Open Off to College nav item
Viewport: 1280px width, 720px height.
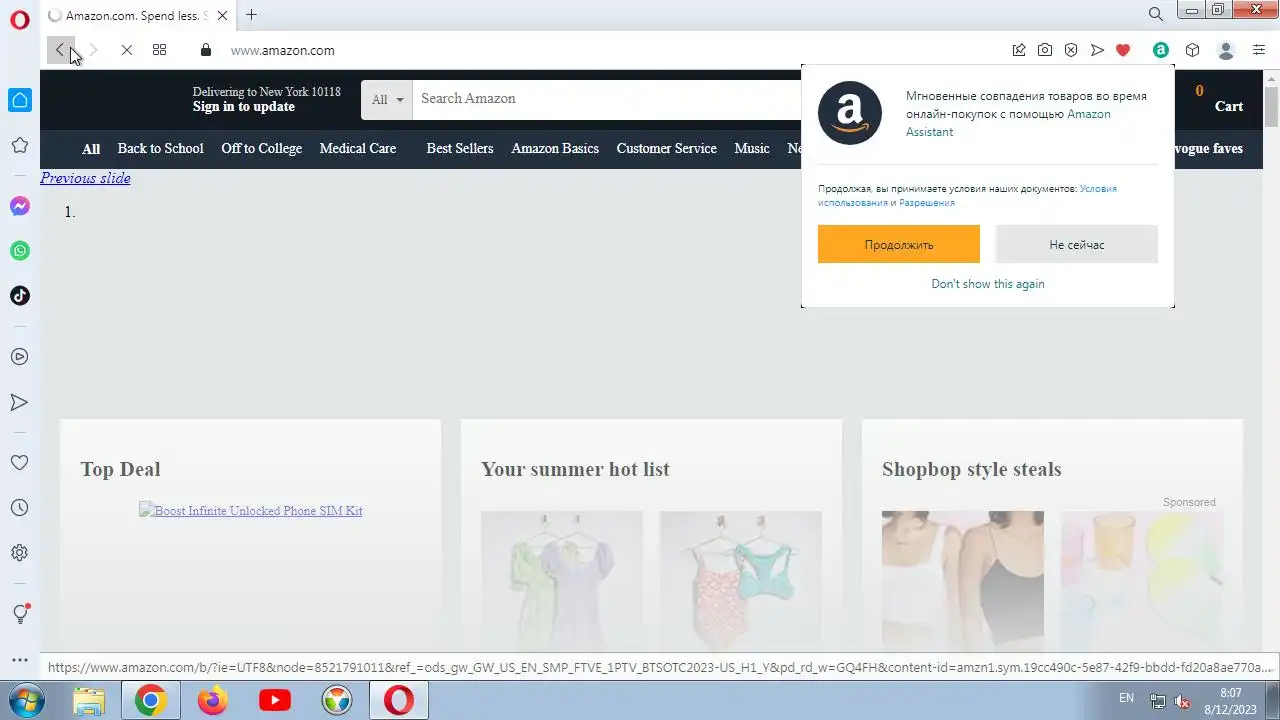[261, 148]
